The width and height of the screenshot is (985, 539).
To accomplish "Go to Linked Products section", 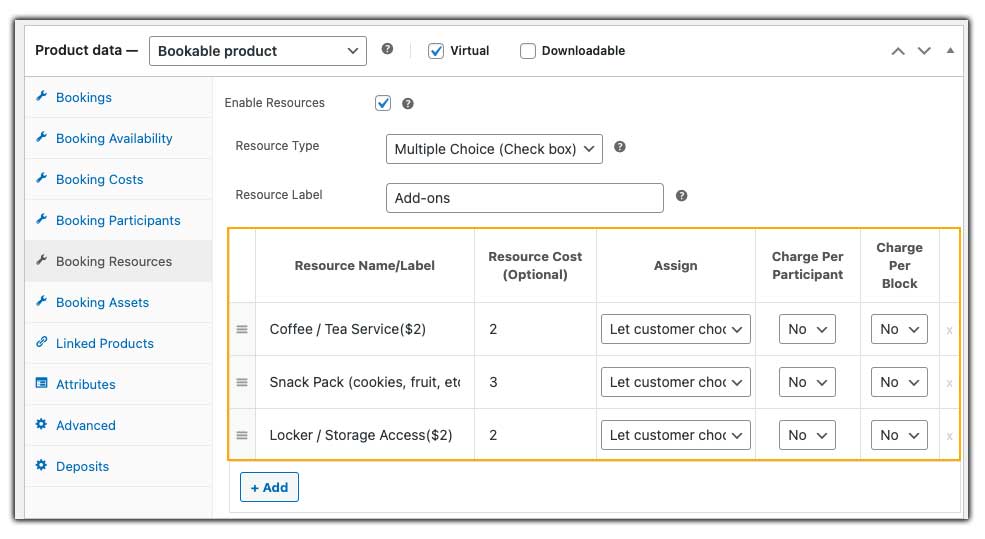I will coord(104,343).
